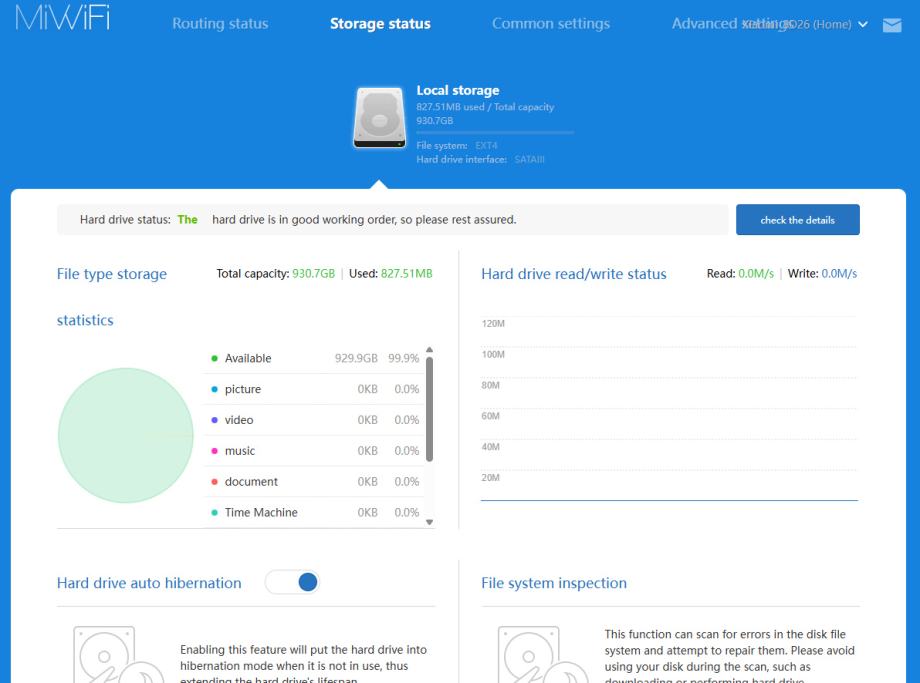Click the storage list scroll up arrow
The width and height of the screenshot is (920, 683).
coord(429,350)
